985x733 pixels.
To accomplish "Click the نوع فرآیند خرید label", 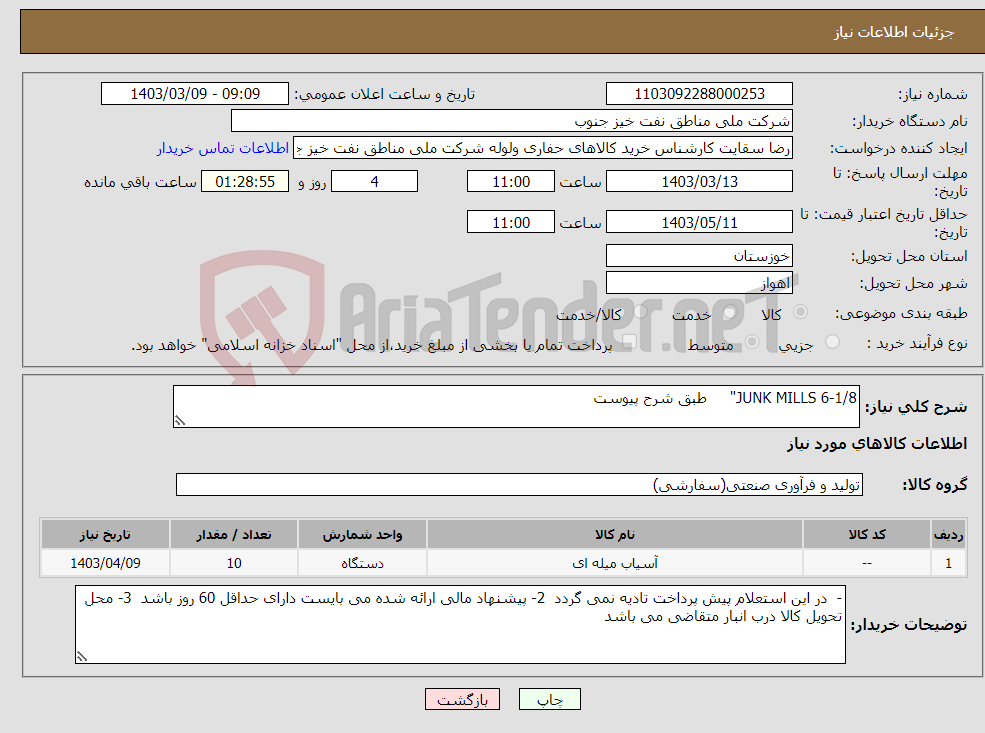I will tap(917, 343).
